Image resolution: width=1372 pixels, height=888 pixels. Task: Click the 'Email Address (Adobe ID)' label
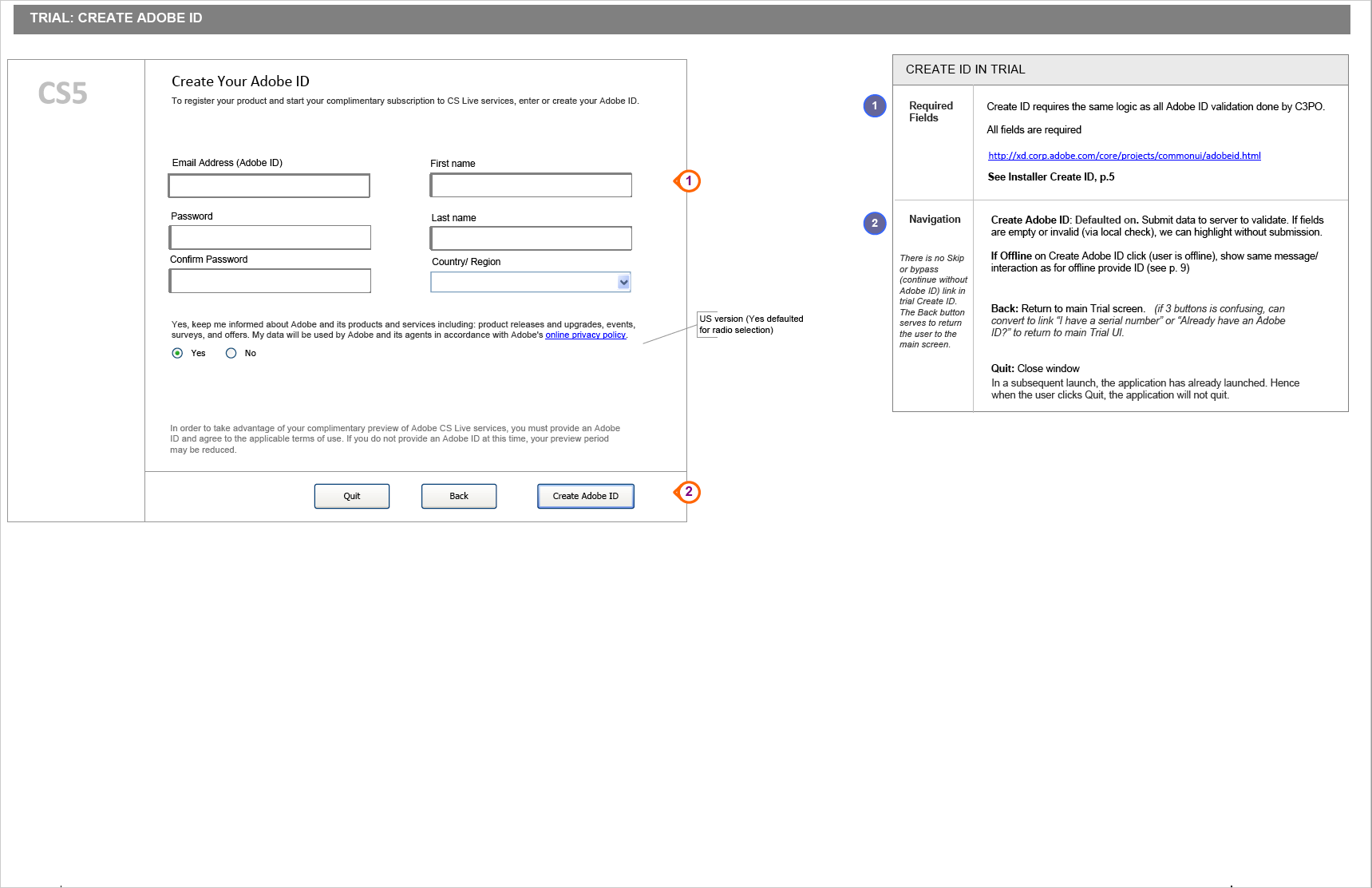coord(227,163)
